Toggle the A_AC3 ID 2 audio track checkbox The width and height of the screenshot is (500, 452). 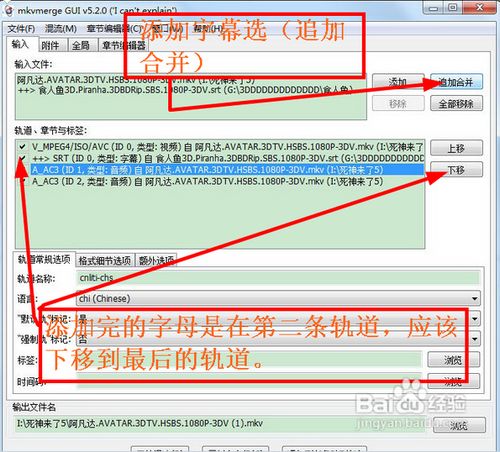[x=22, y=182]
